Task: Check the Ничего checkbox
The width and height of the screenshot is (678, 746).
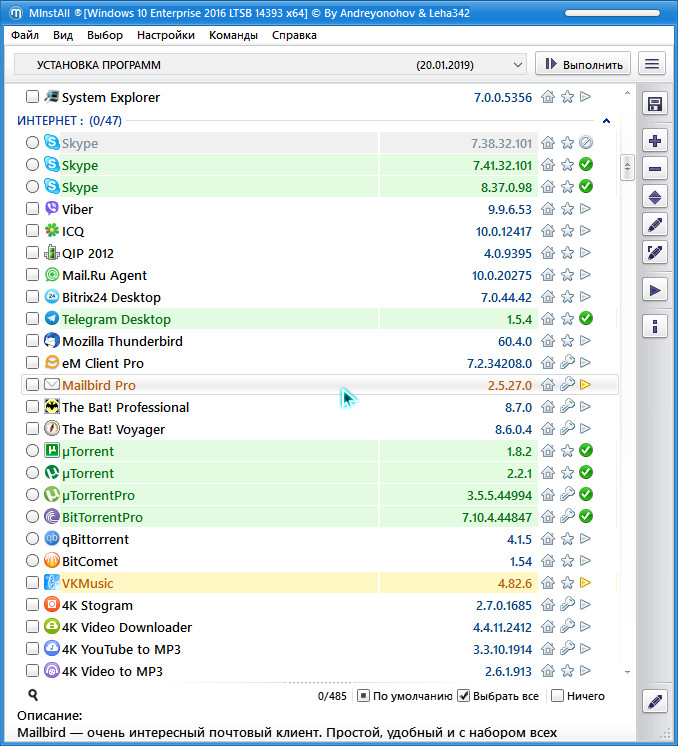Action: tap(557, 696)
